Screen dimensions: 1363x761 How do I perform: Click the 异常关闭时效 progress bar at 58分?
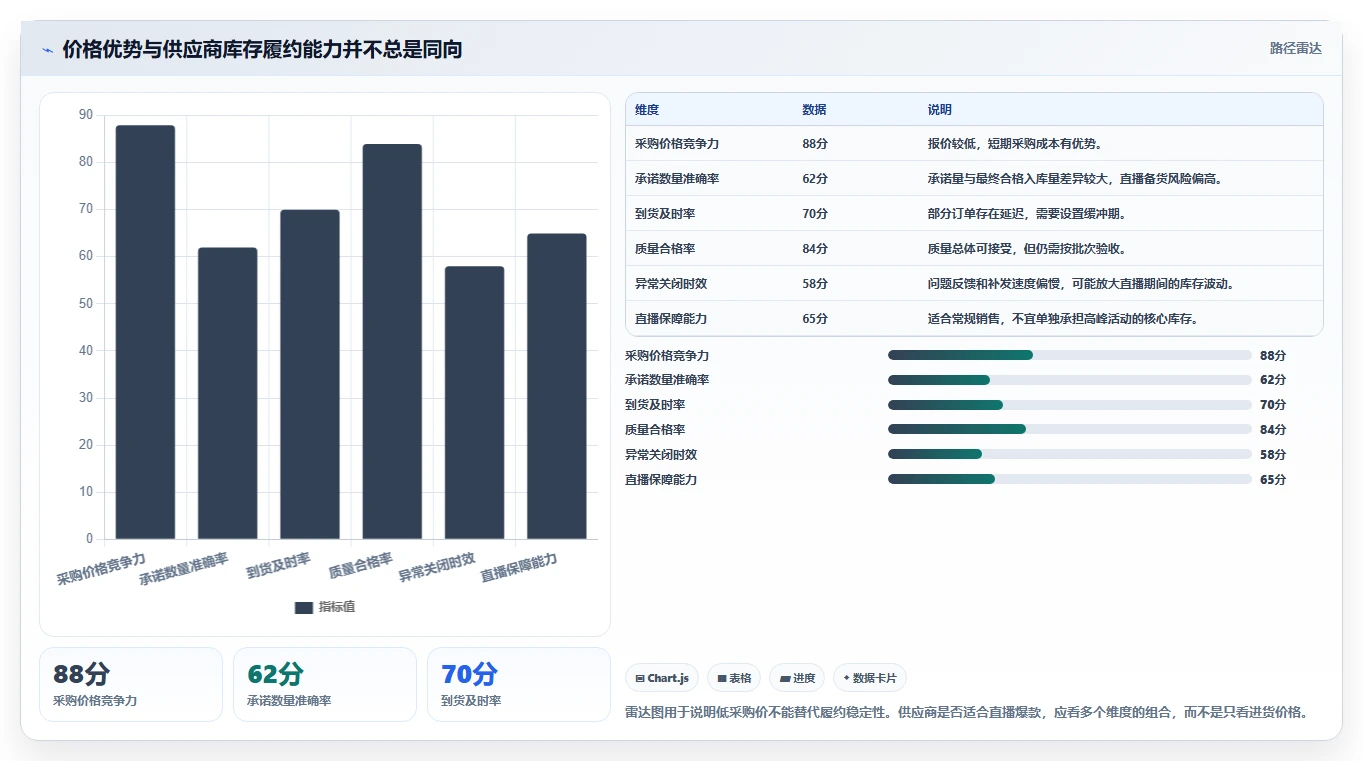pyautogui.click(x=1070, y=455)
